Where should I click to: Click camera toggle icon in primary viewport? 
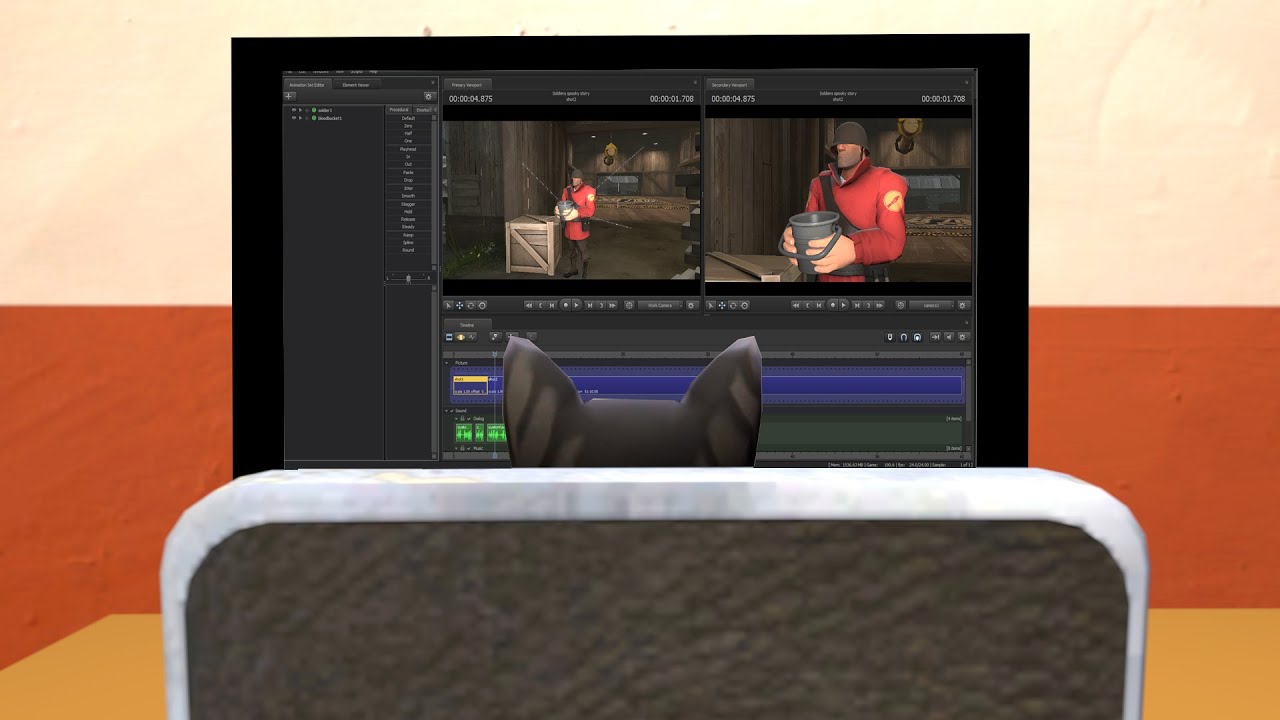click(629, 305)
